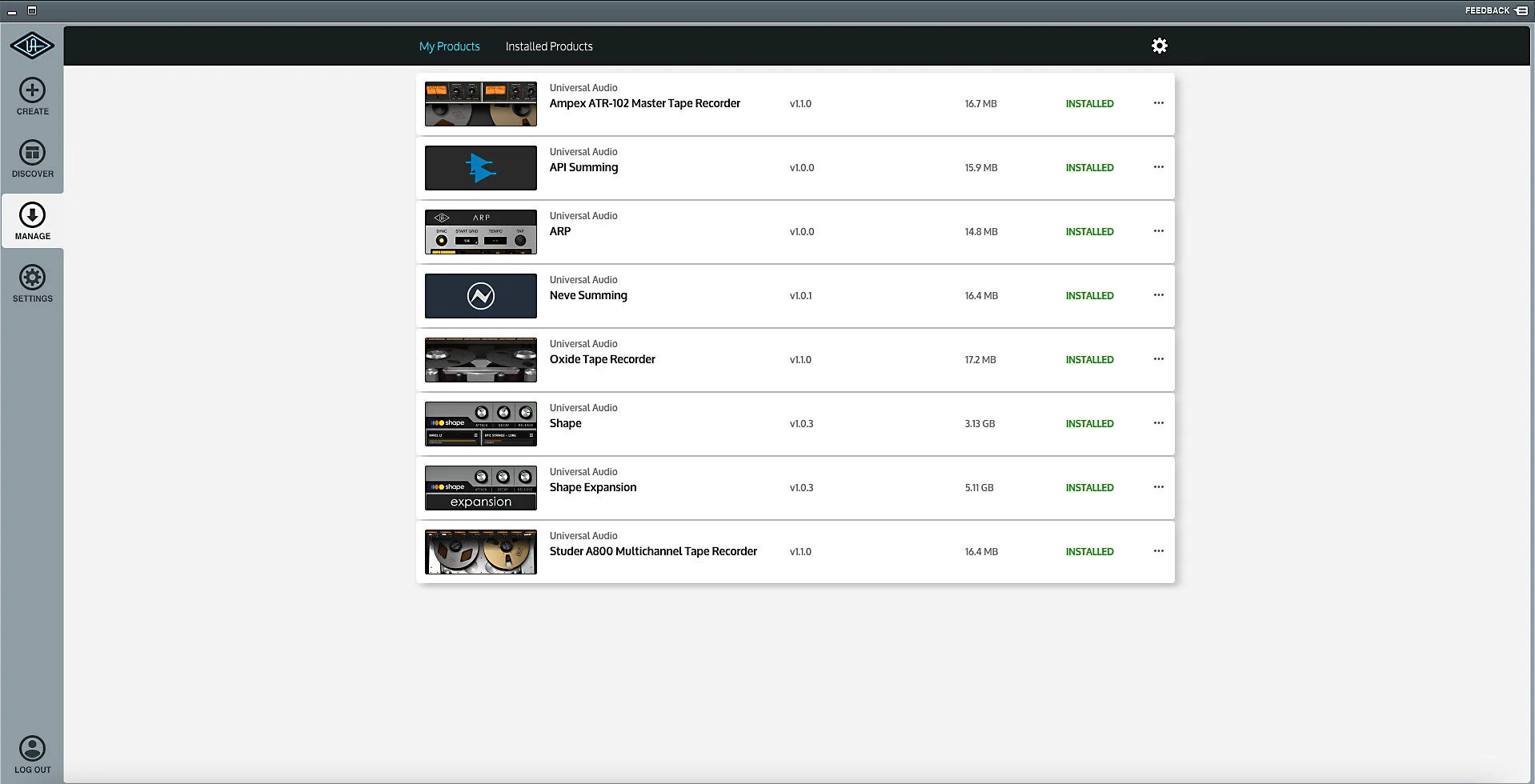Select the Manage sidebar item
Viewport: 1535px width, 784px height.
32,222
